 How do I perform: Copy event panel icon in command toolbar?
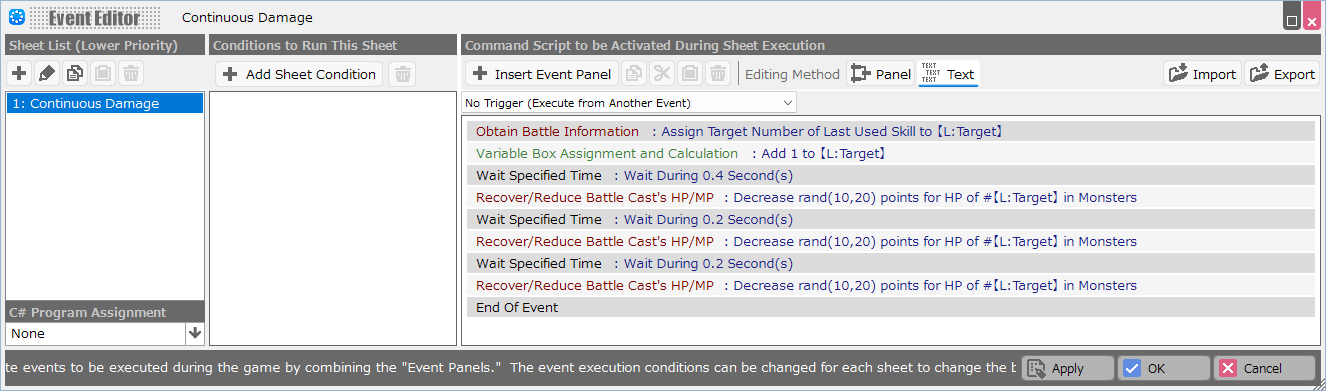pyautogui.click(x=634, y=74)
